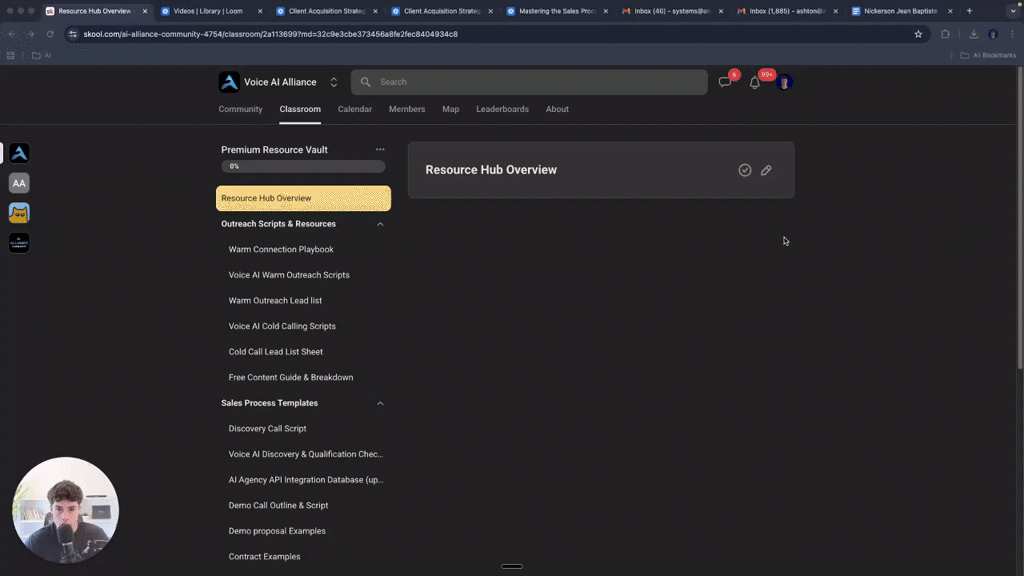Click the Premium Resource Vault course title
Image resolution: width=1024 pixels, height=576 pixels.
coord(274,150)
